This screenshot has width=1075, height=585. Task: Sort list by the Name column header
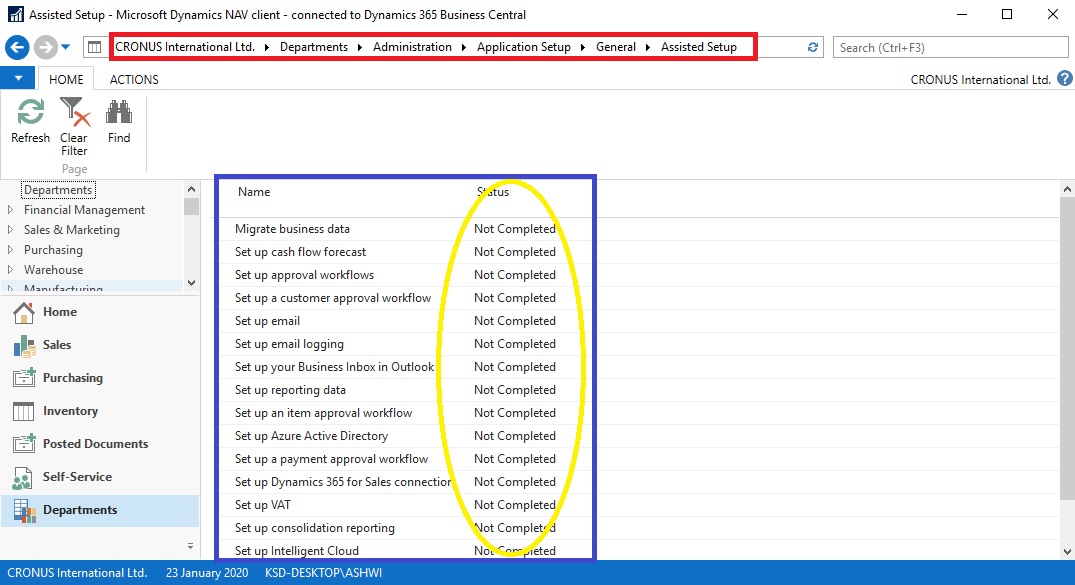(254, 192)
